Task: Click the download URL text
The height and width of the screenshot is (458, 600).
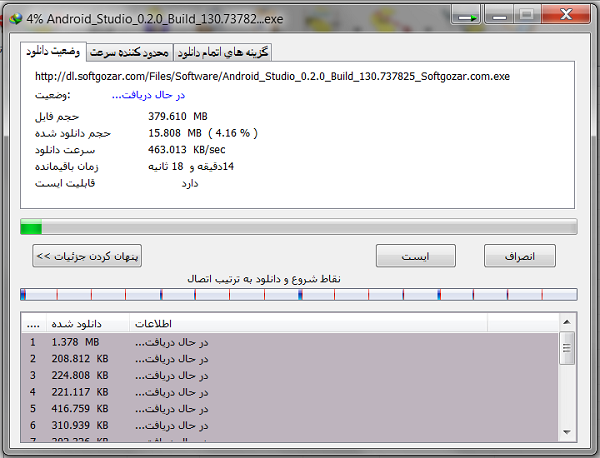Action: 272,77
